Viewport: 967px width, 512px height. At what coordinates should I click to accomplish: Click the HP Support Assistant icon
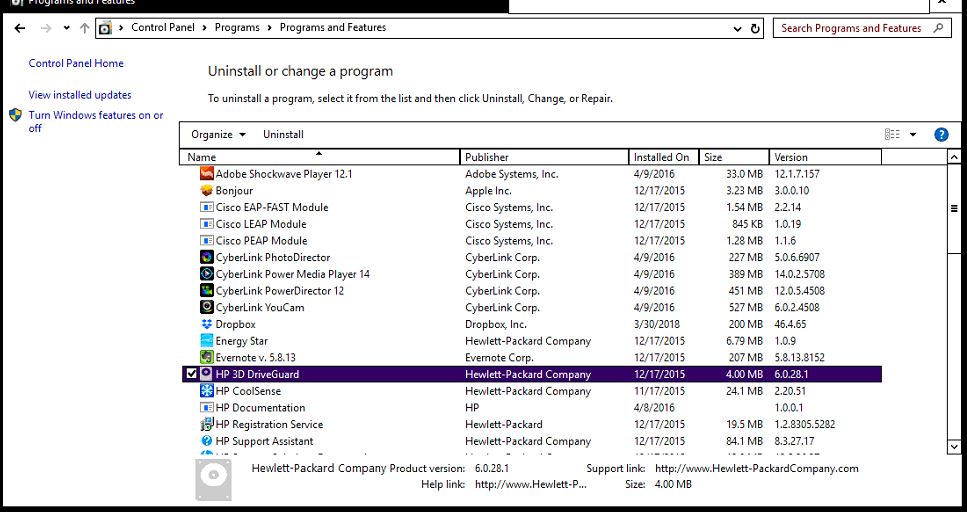207,441
